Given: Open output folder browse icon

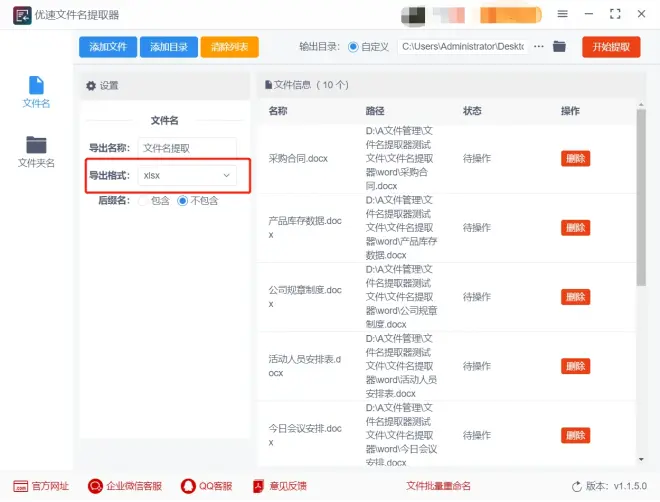Looking at the screenshot, I should click(560, 47).
